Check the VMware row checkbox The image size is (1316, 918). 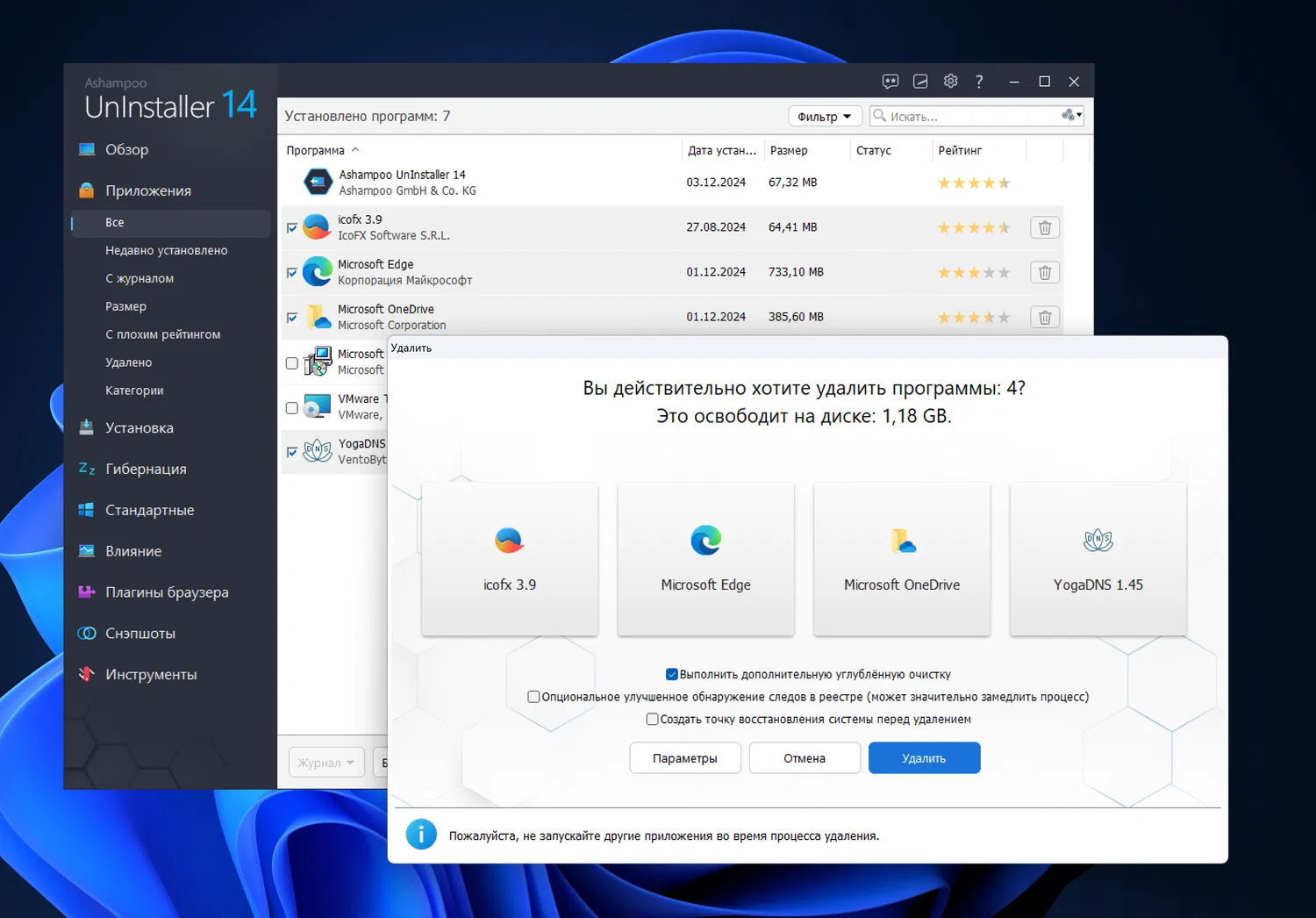[292, 408]
